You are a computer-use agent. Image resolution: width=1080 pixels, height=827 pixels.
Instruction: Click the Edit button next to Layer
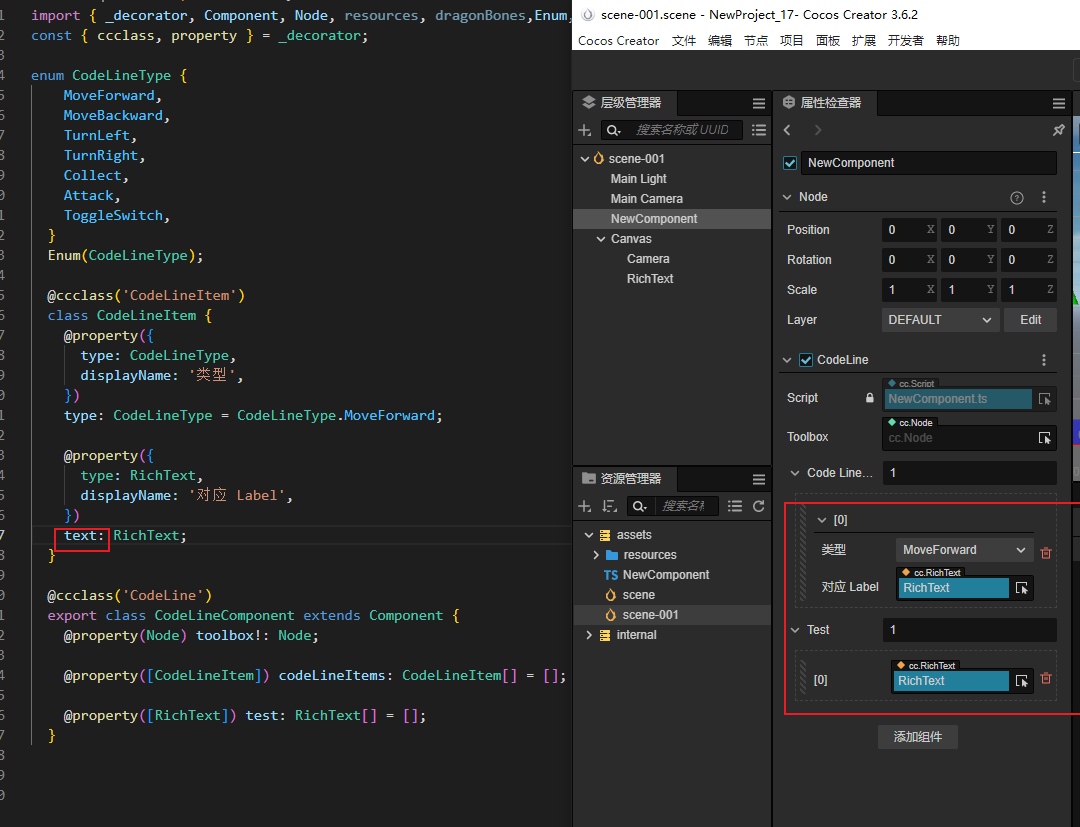1030,320
